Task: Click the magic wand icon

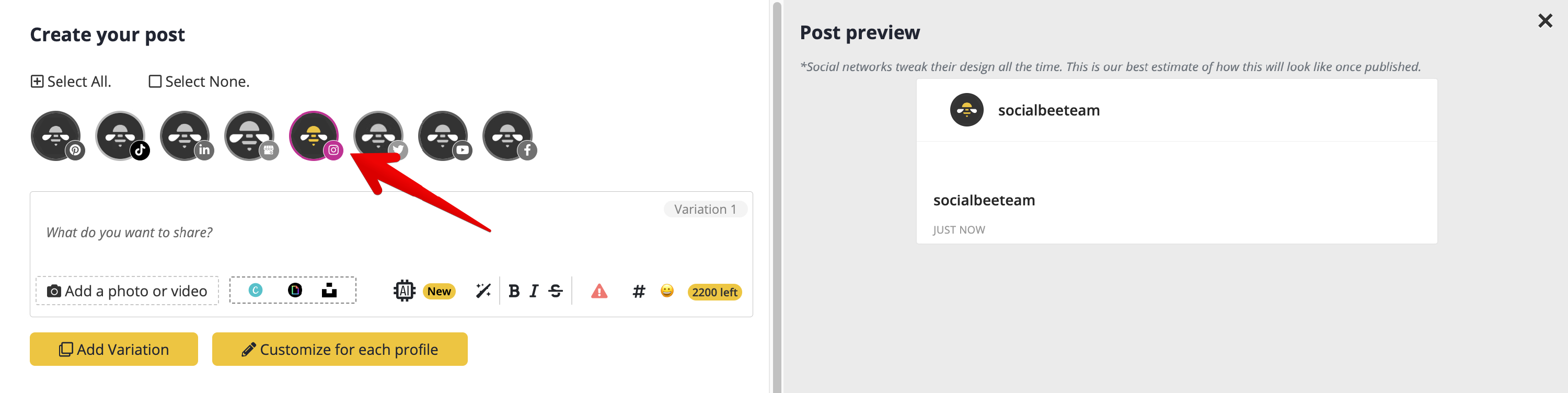Action: pos(483,291)
